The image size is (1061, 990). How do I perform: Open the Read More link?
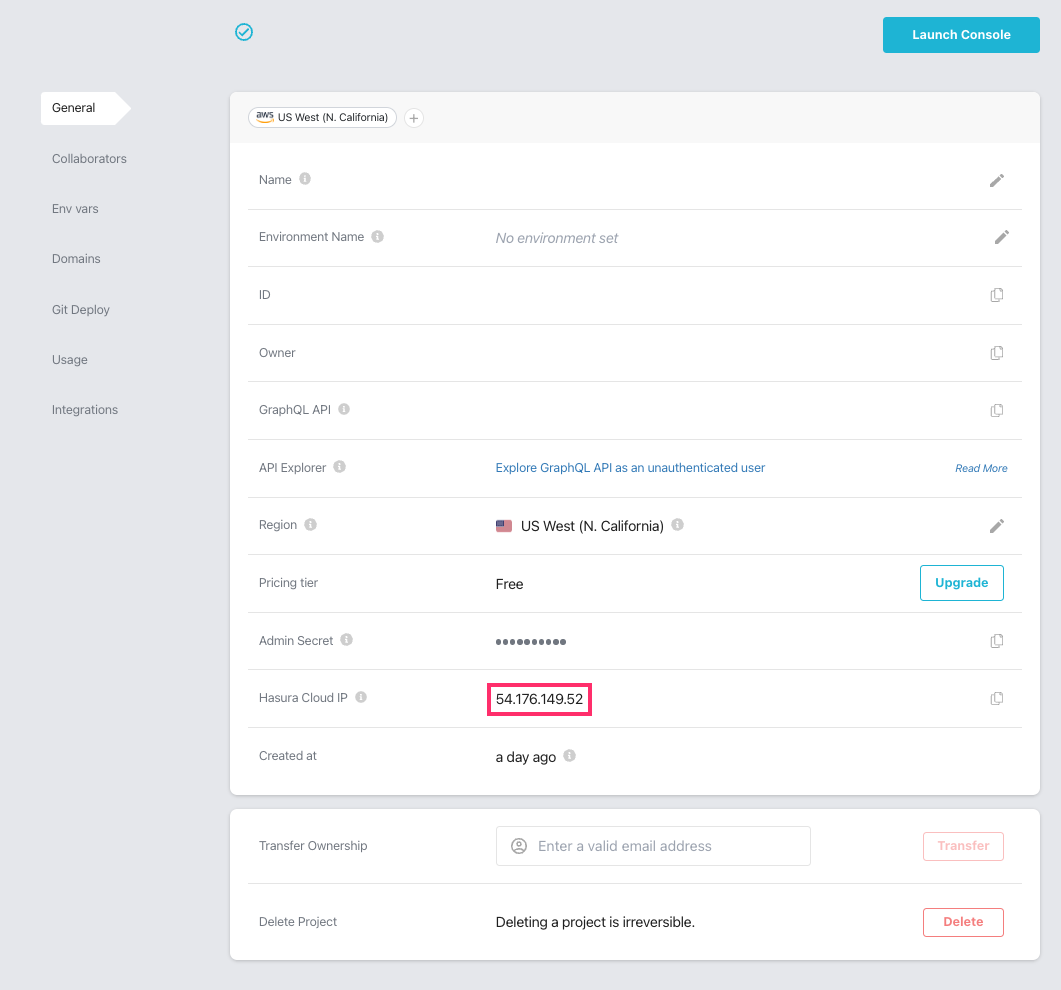(x=980, y=468)
